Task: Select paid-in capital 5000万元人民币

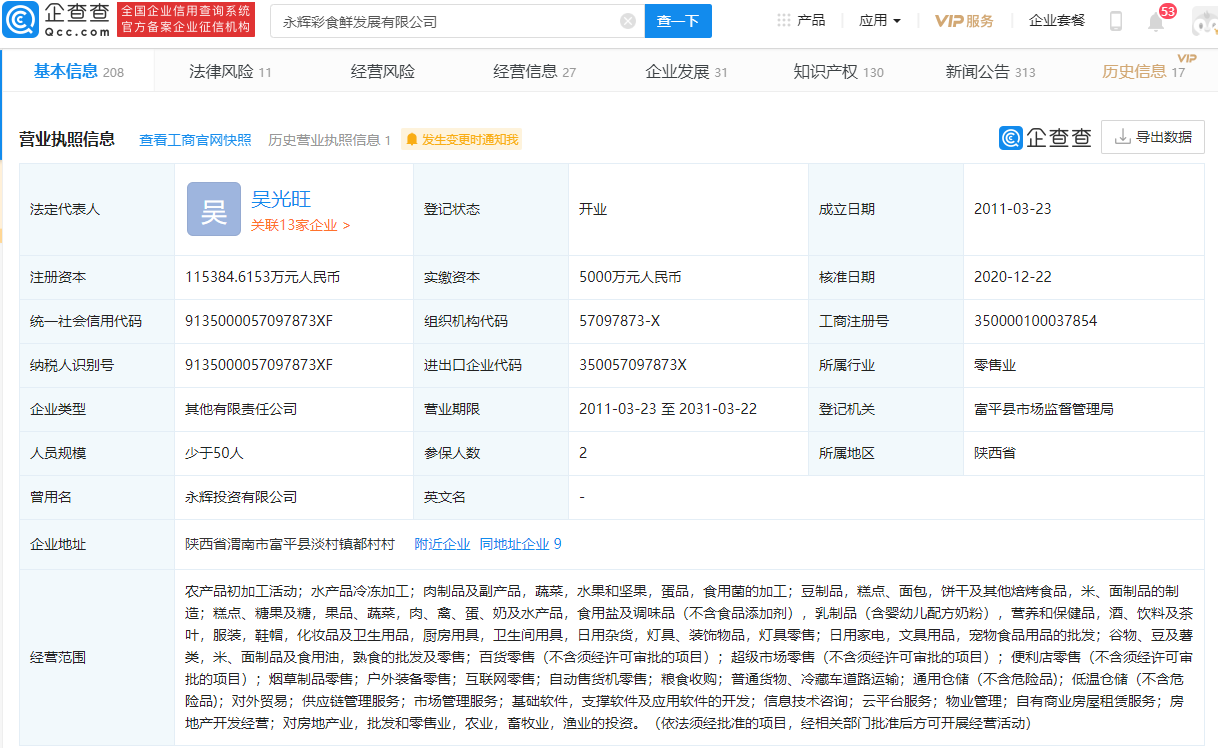Action: pyautogui.click(x=630, y=277)
